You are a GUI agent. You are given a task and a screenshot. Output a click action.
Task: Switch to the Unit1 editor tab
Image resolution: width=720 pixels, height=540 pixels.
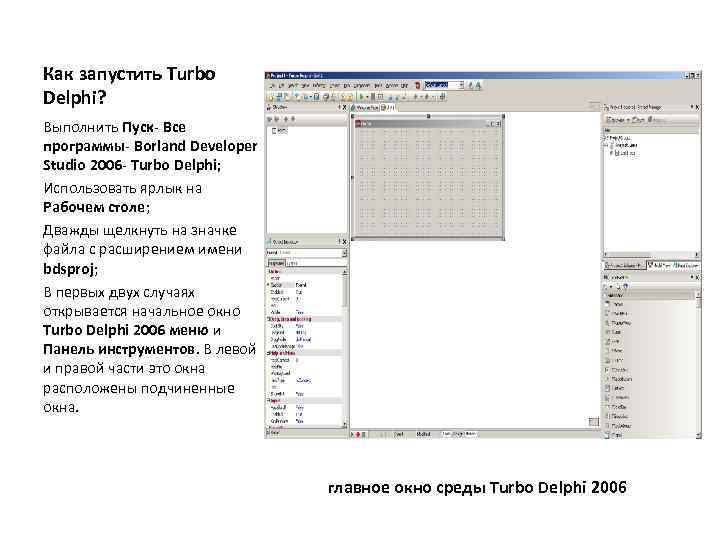click(x=388, y=107)
